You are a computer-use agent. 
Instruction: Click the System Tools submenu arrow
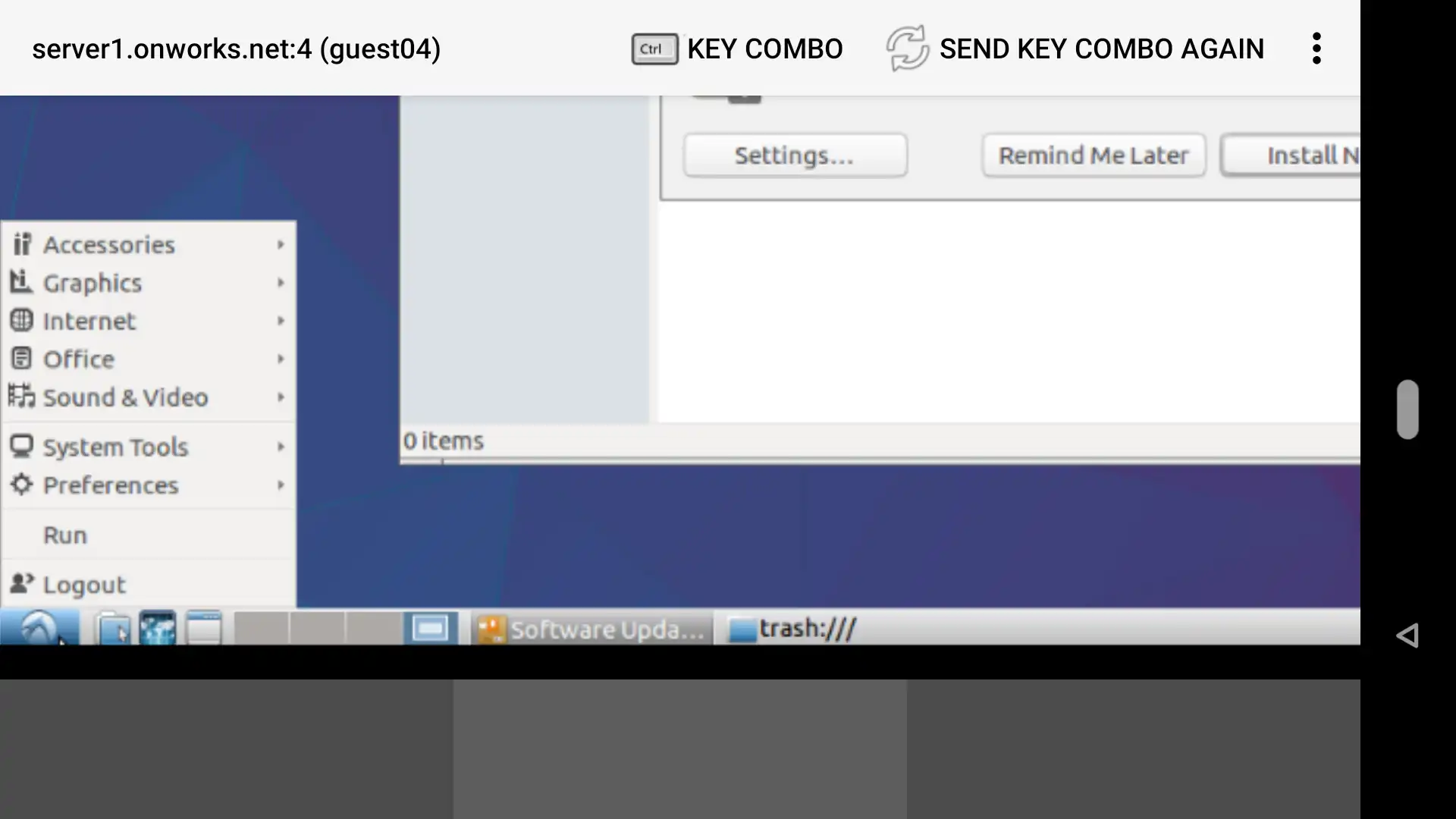tap(280, 447)
